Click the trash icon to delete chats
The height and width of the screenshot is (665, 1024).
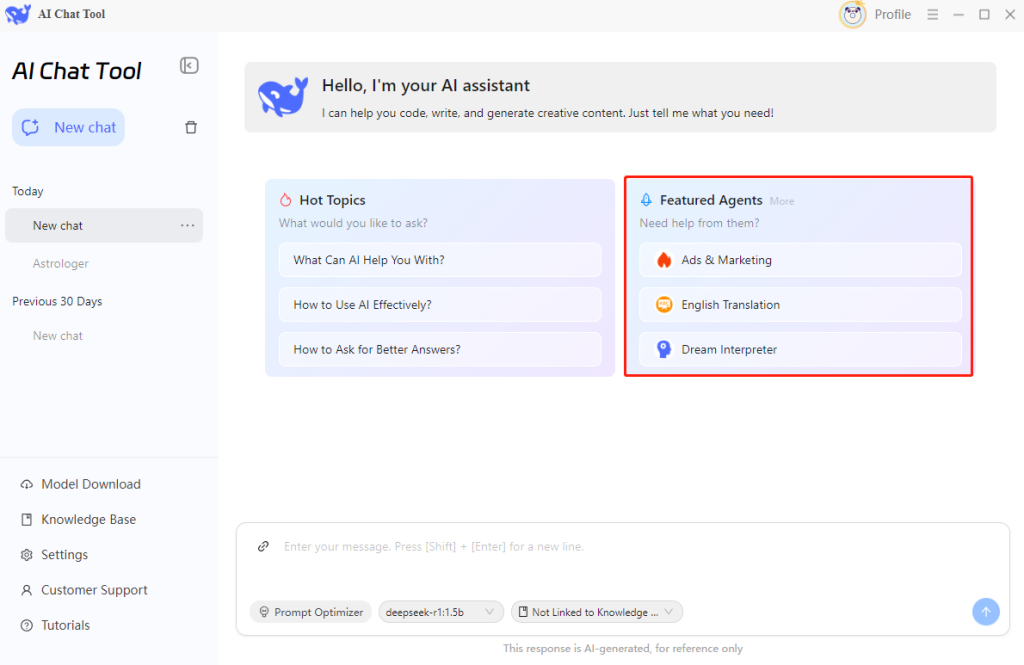pos(191,127)
